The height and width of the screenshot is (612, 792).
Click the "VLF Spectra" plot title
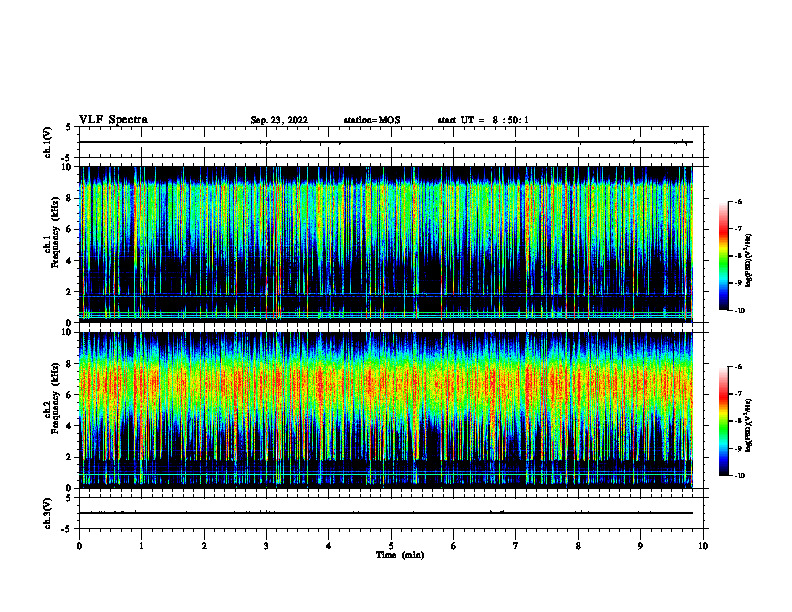coord(113,120)
